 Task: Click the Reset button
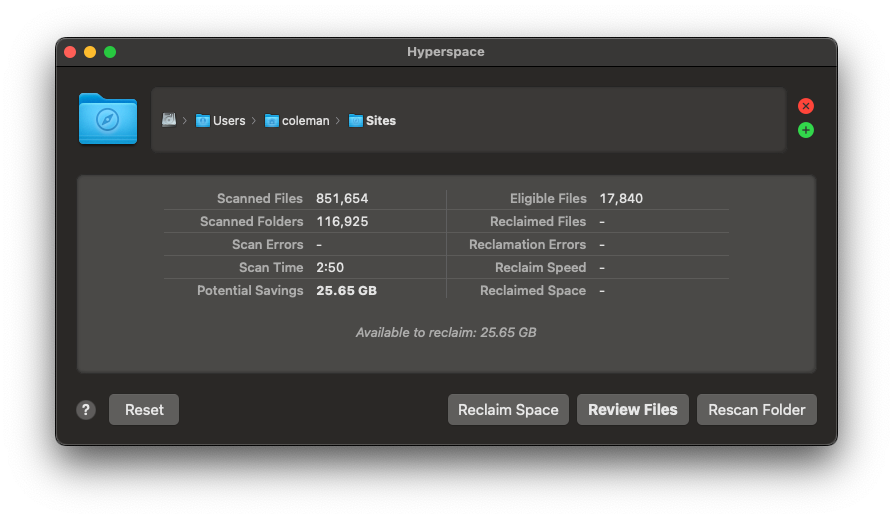pyautogui.click(x=144, y=410)
